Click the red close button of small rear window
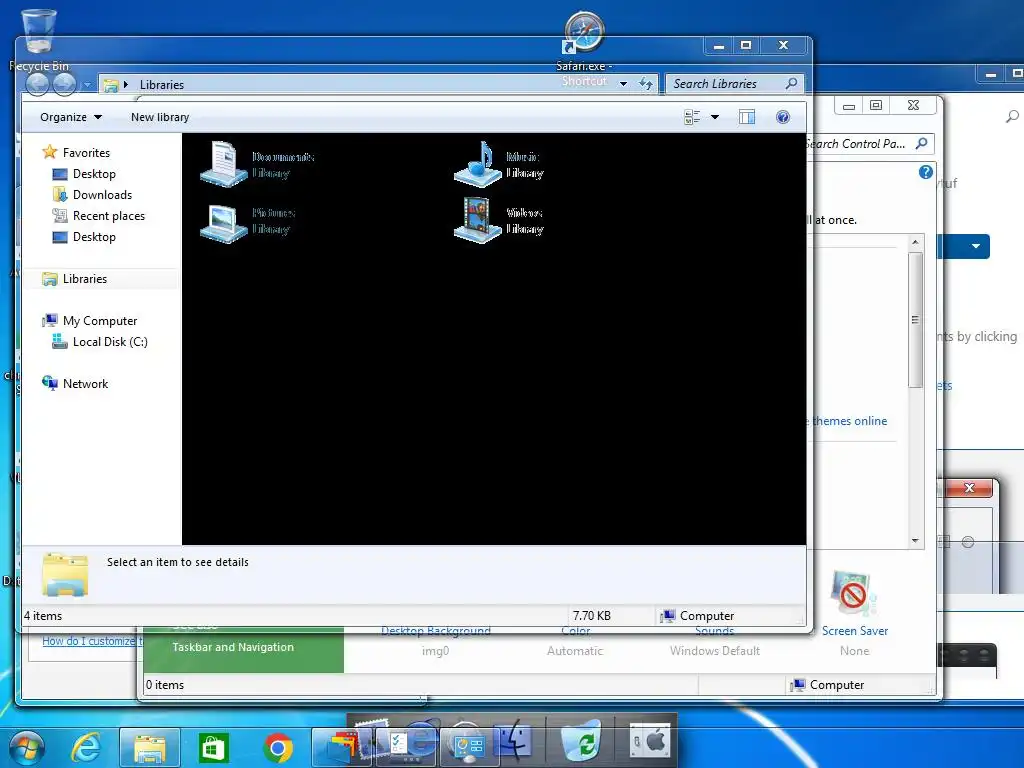 click(968, 488)
